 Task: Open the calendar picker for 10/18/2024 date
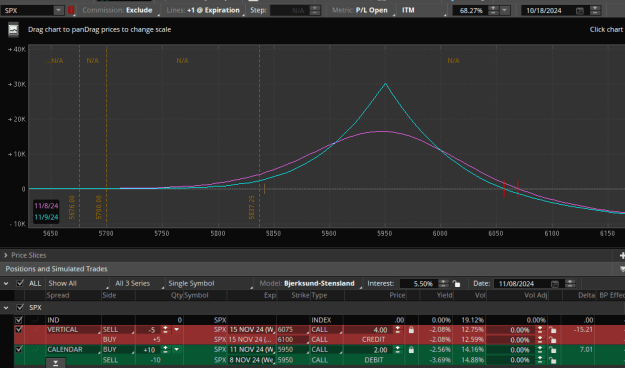580,11
